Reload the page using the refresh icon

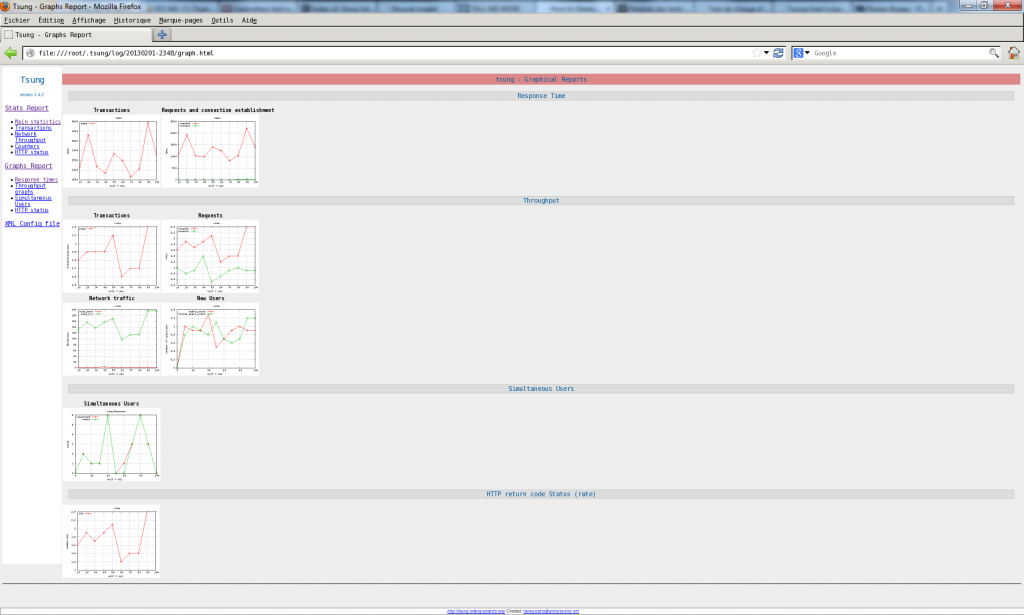[x=778, y=53]
